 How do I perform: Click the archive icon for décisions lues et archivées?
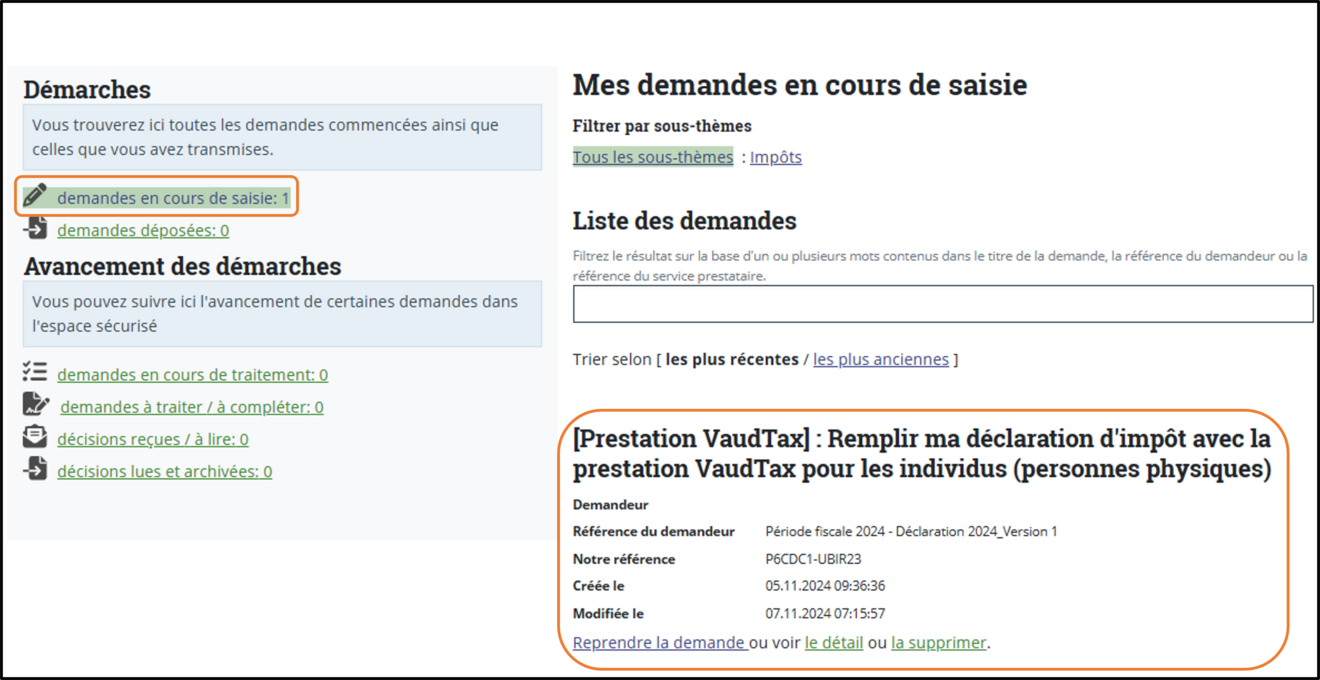pyautogui.click(x=35, y=470)
